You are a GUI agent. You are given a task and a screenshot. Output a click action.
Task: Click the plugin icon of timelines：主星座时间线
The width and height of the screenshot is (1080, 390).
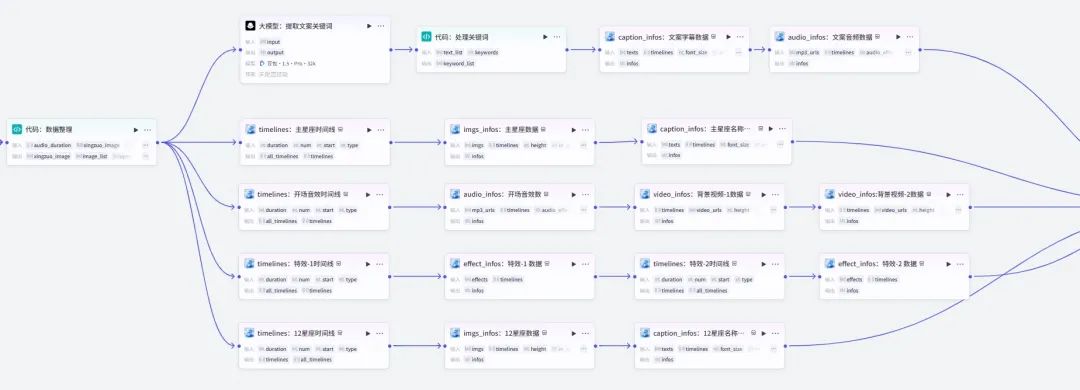coord(250,130)
